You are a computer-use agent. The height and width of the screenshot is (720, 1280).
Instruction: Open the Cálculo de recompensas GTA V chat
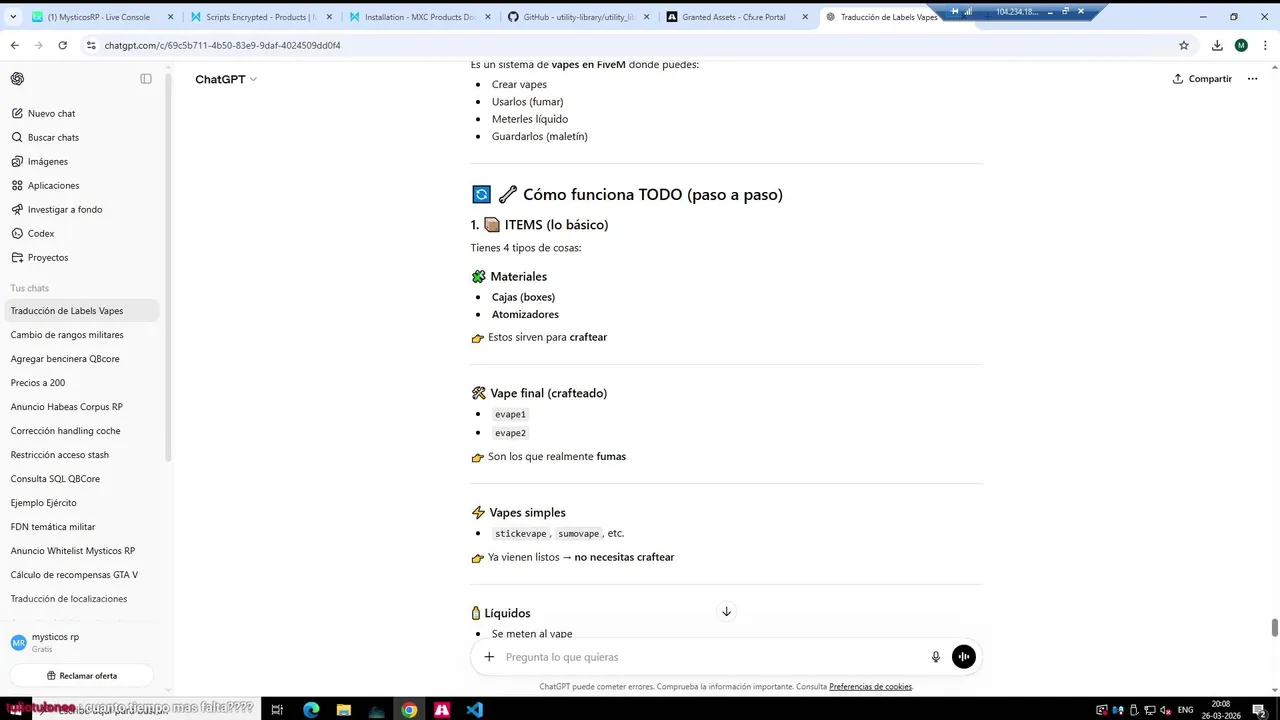tap(82, 575)
